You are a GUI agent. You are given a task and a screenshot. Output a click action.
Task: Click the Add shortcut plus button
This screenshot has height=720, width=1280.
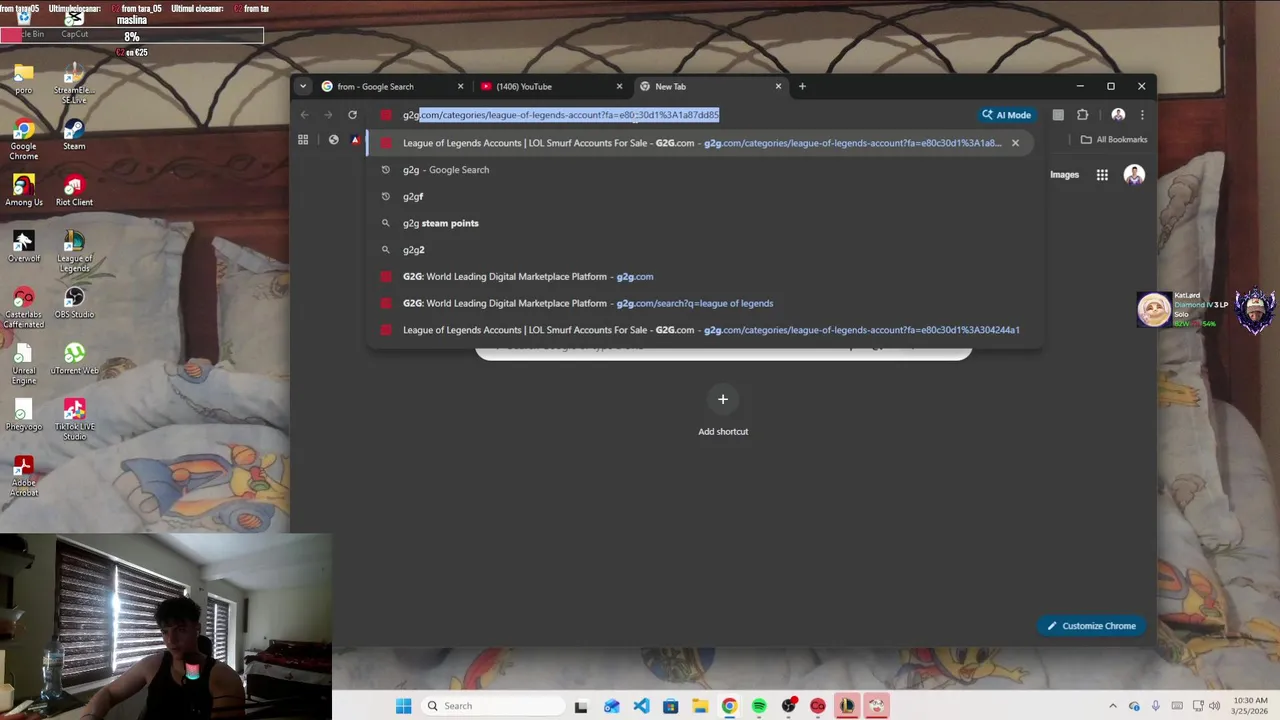click(723, 399)
